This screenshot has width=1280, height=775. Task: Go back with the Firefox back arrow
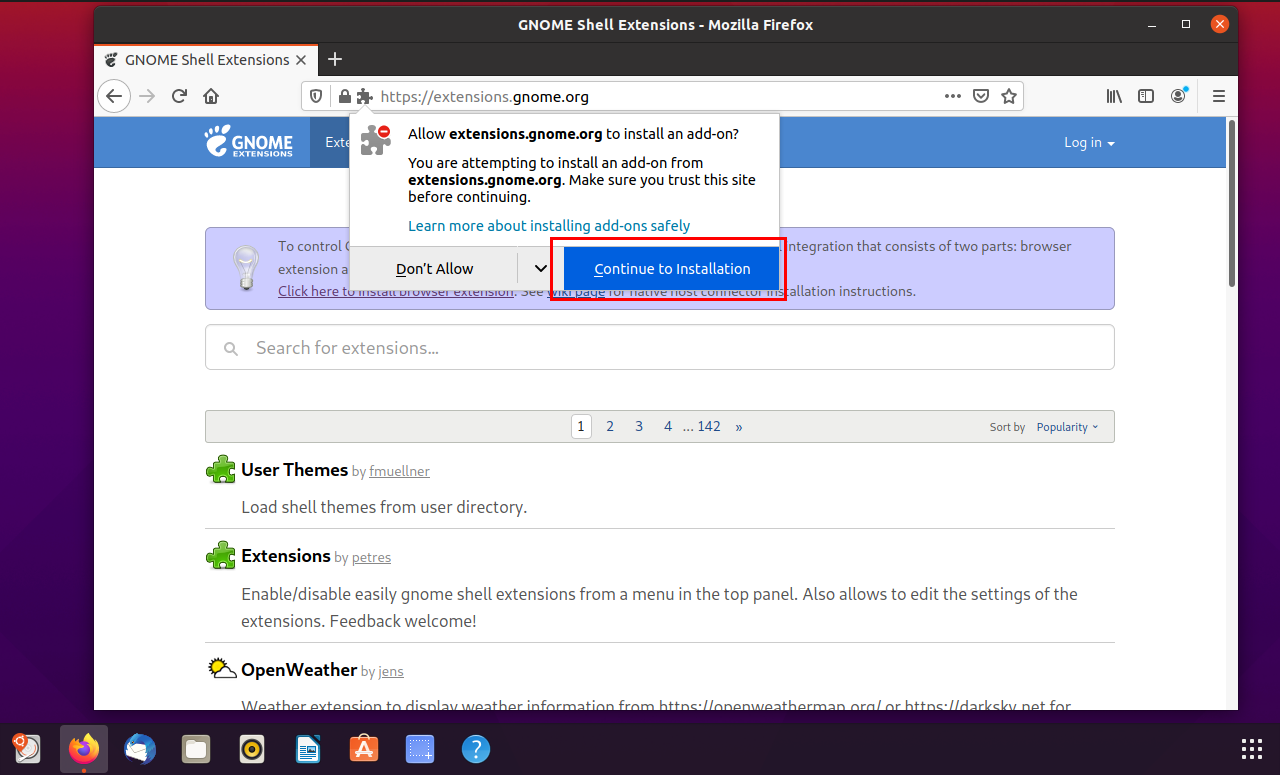coord(114,96)
